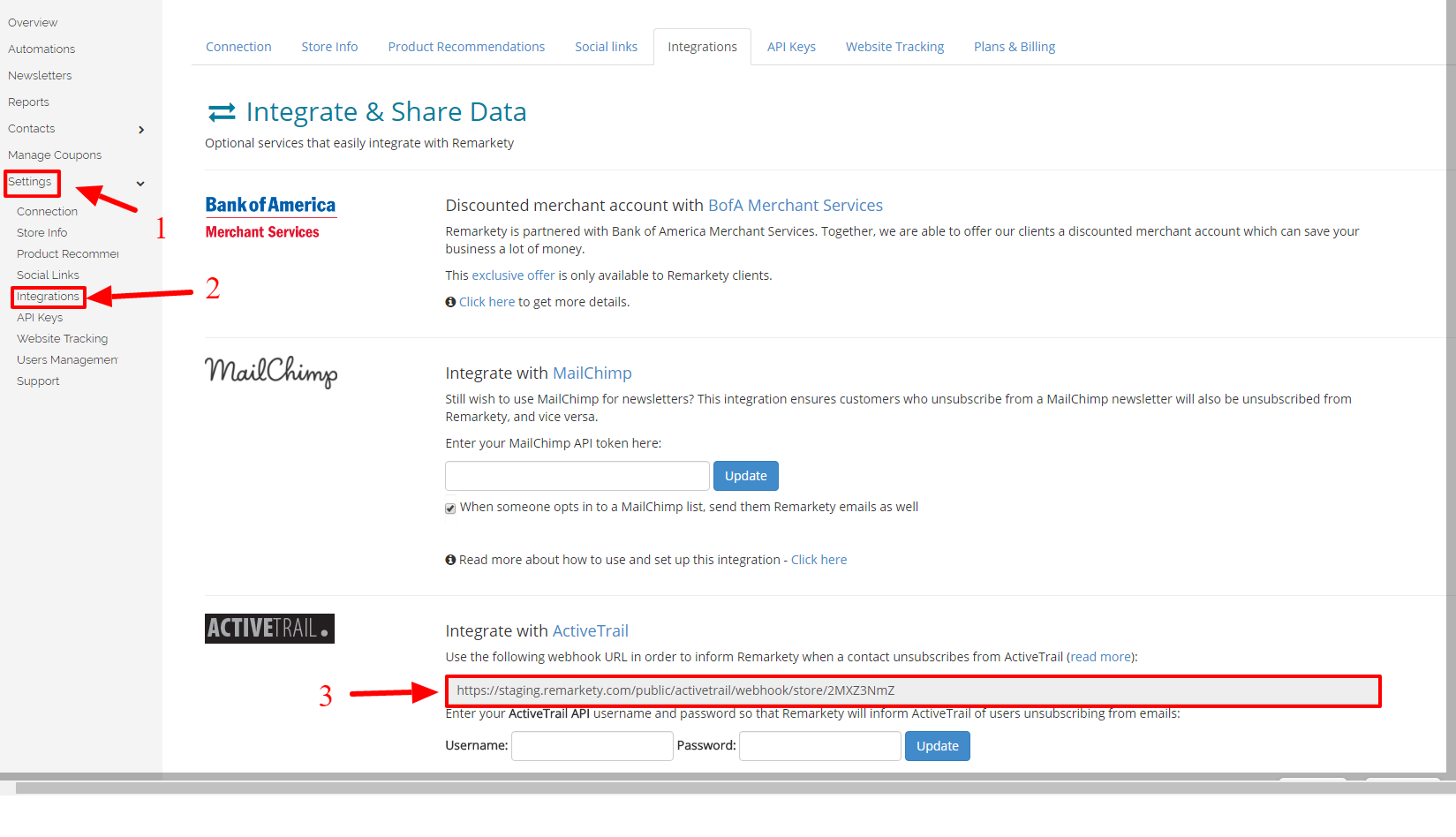Open the Overview sidebar item
The image size is (1456, 837).
(x=33, y=23)
